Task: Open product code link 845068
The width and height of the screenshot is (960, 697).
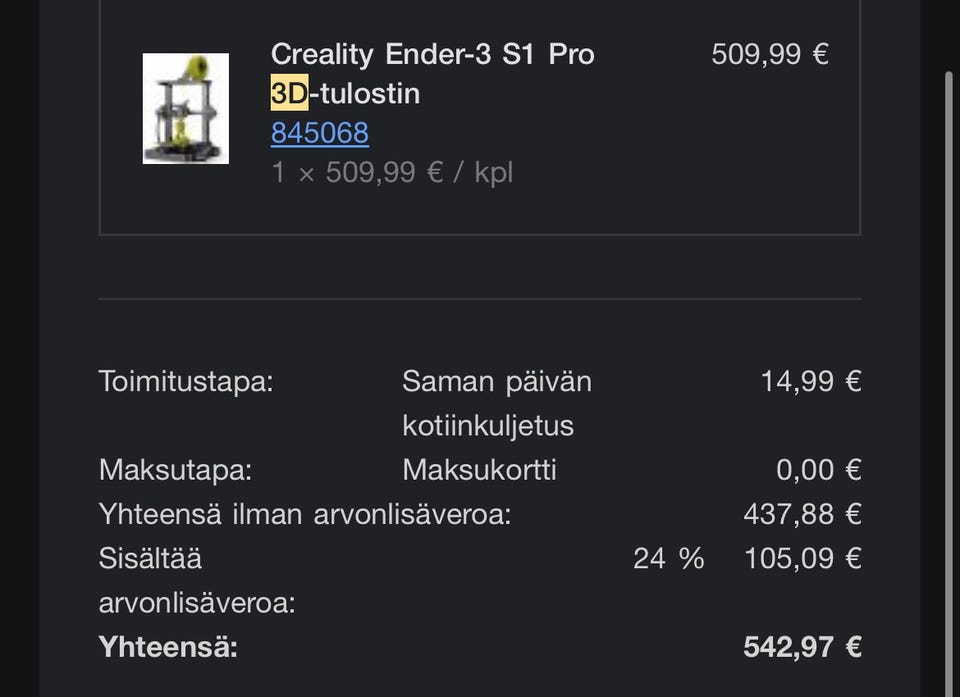Action: click(320, 133)
